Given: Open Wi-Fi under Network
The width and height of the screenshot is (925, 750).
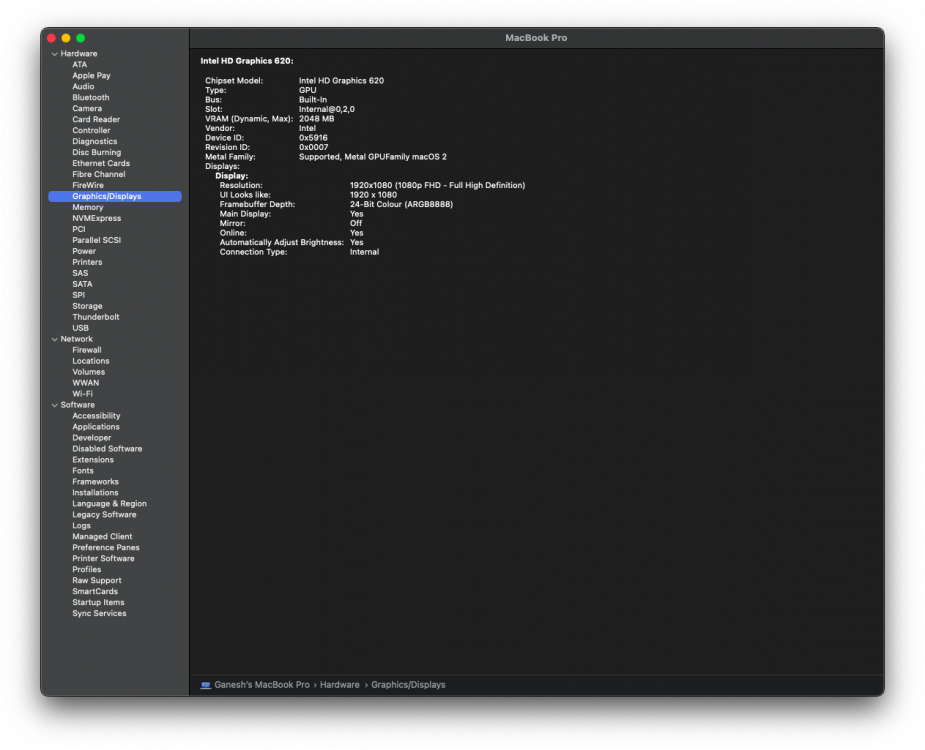Looking at the screenshot, I should [x=83, y=394].
